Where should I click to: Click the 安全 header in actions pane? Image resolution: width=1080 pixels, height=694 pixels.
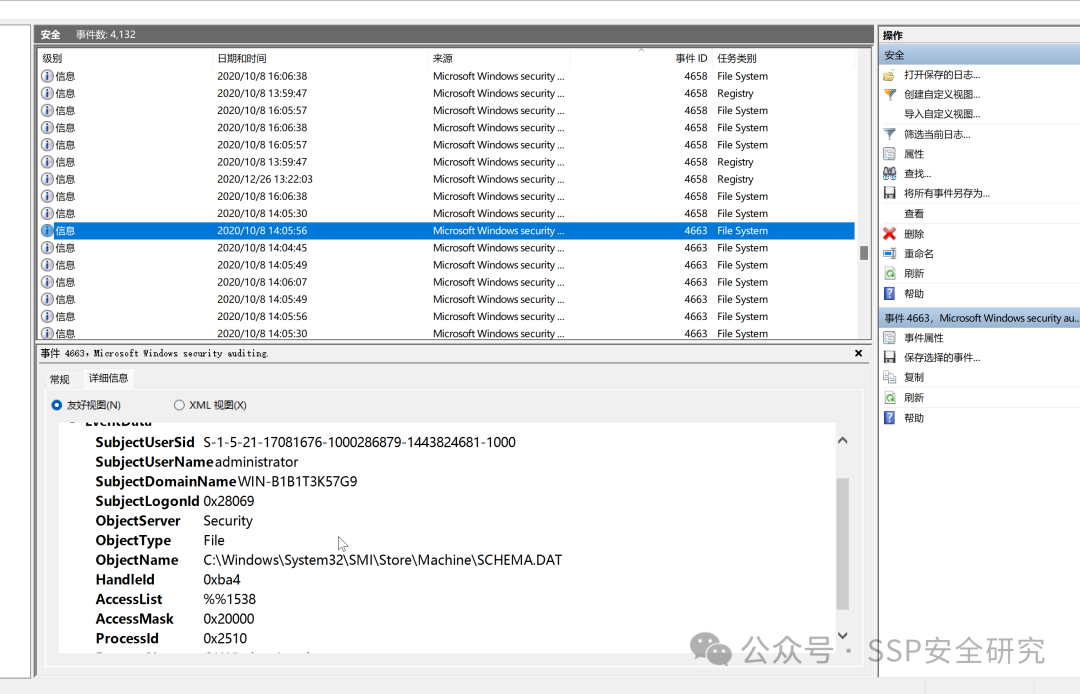pos(979,55)
